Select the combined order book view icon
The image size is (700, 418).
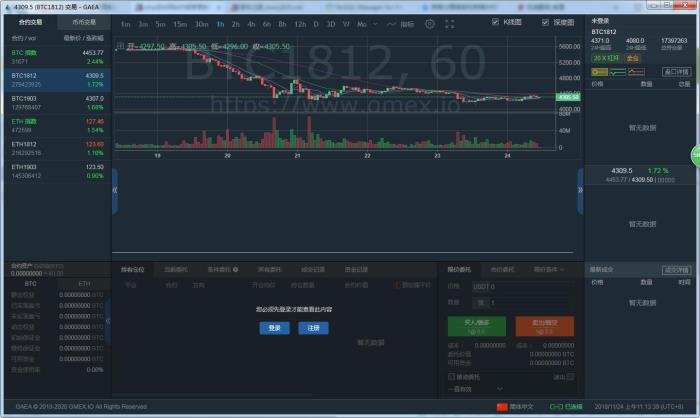[x=600, y=71]
